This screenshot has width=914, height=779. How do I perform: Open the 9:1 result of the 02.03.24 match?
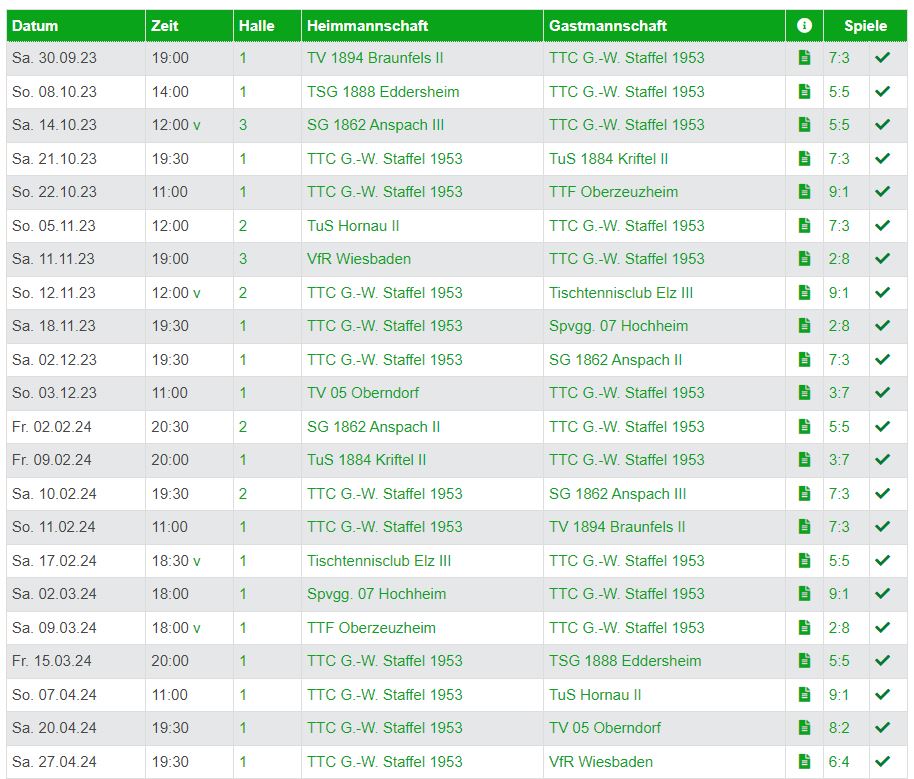coord(839,595)
